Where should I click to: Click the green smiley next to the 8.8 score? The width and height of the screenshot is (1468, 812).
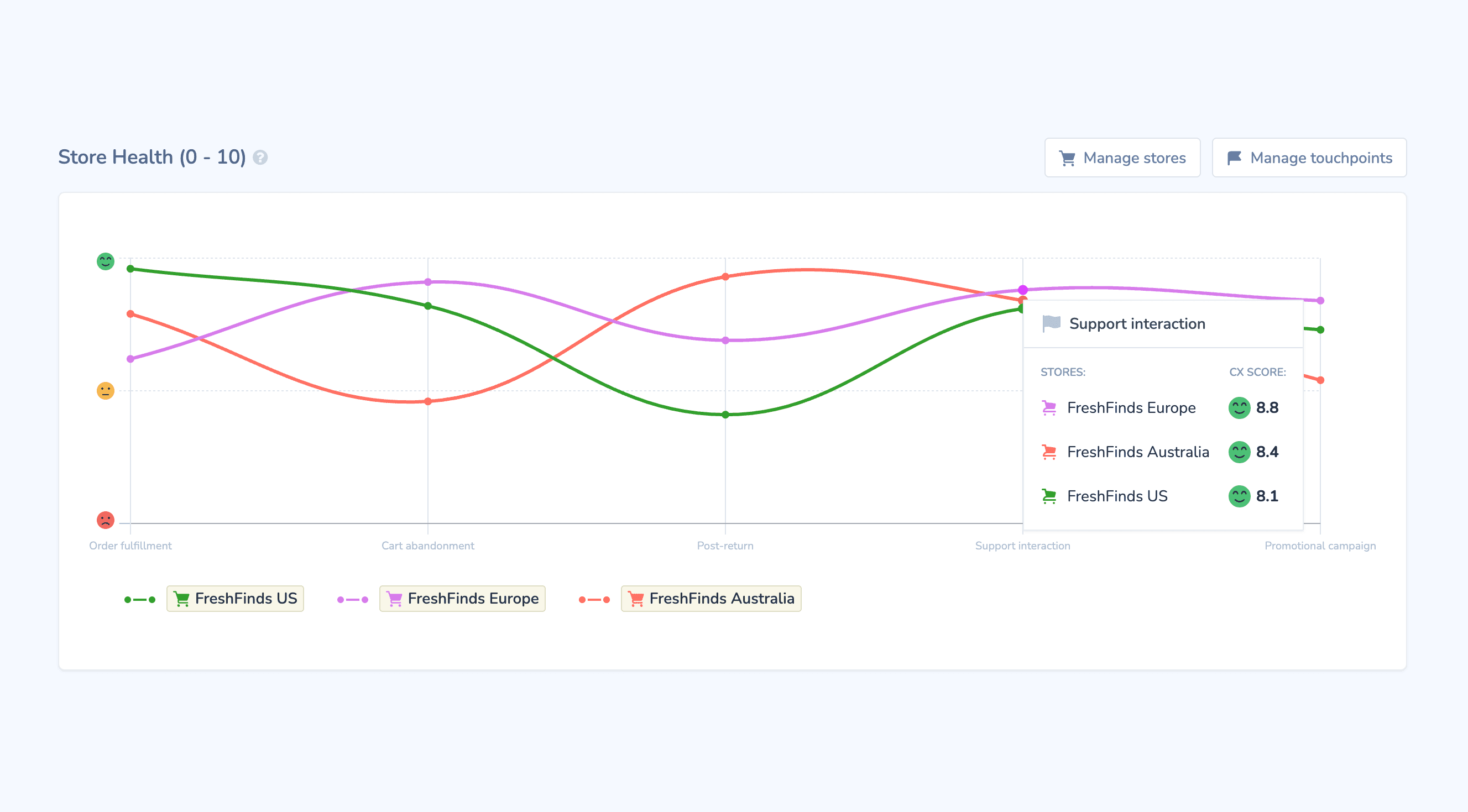(1239, 407)
